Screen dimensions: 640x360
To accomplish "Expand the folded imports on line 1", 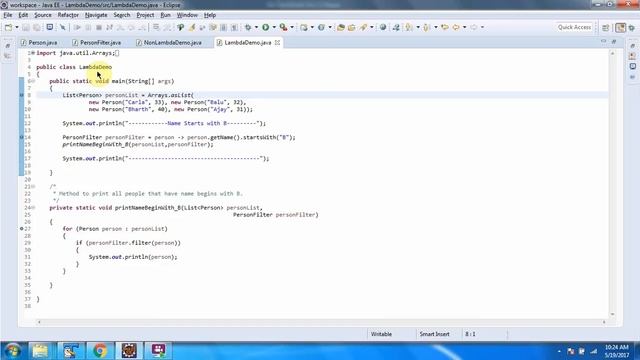I will point(33,53).
